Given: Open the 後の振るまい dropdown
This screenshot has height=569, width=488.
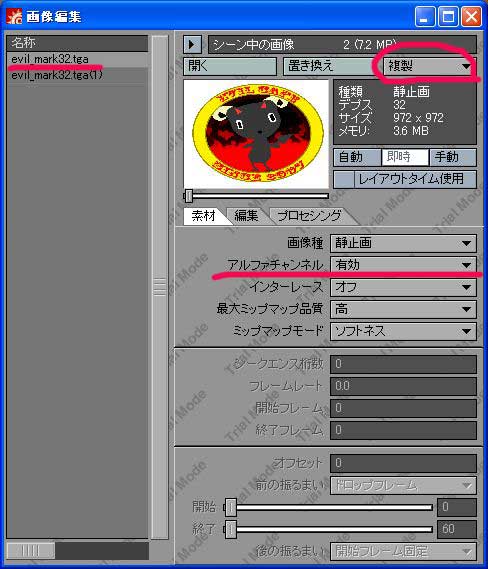Looking at the screenshot, I should pos(403,552).
